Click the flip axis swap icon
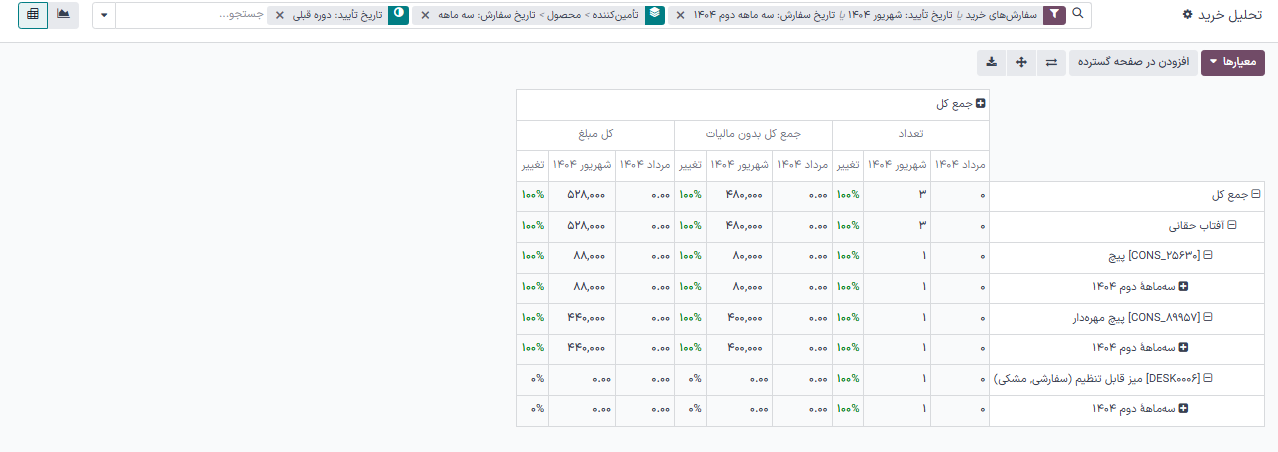The height and width of the screenshot is (452, 1278). [1051, 63]
